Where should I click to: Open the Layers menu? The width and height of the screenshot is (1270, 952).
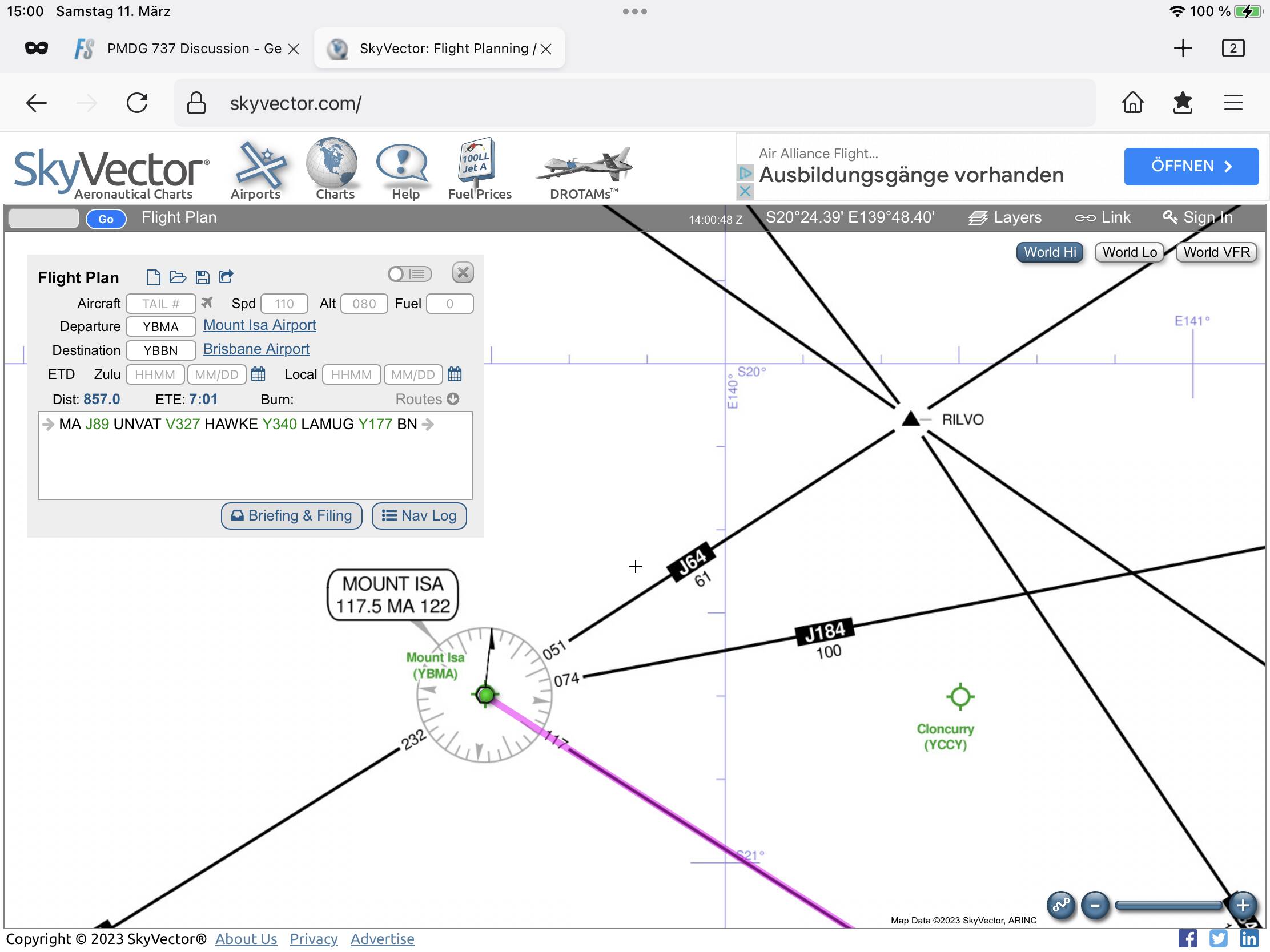coord(1004,218)
